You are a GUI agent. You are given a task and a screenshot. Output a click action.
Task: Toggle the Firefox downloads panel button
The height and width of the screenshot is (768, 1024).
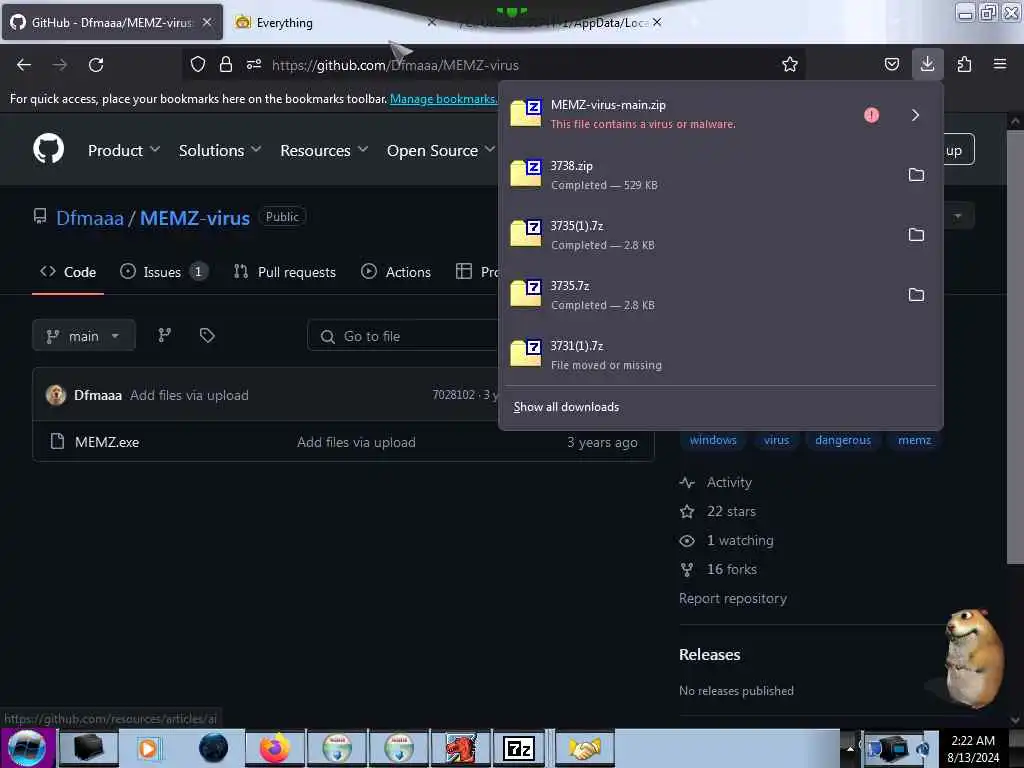click(927, 64)
